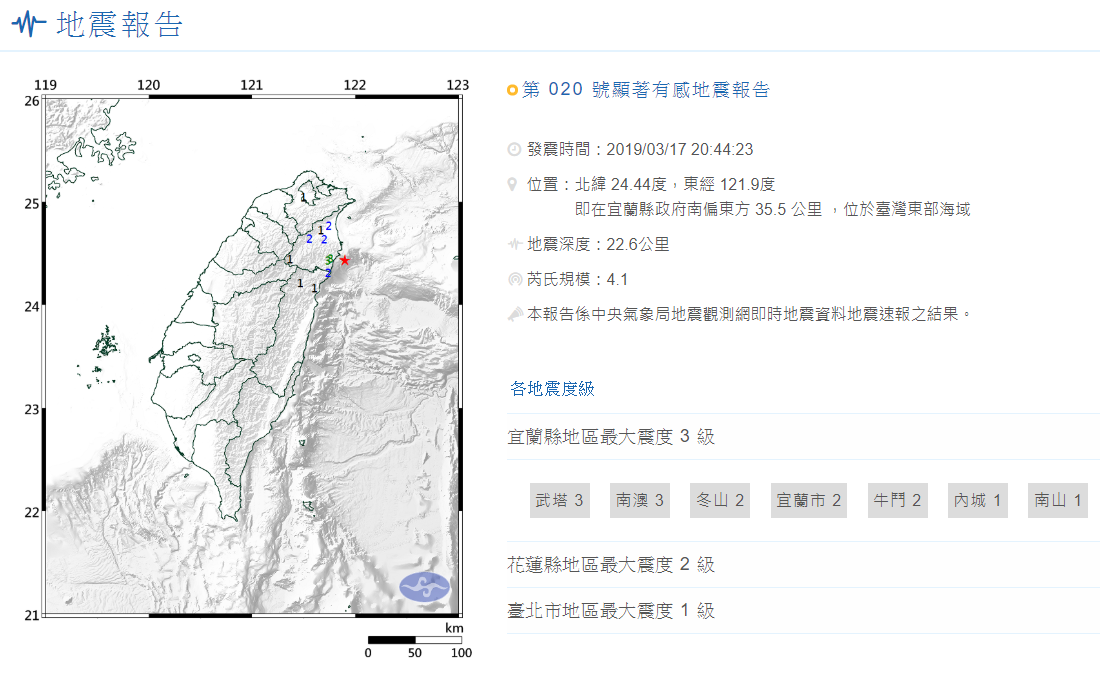Click the 牛鬥 2 station chip
The width and height of the screenshot is (1100, 676).
tap(897, 500)
